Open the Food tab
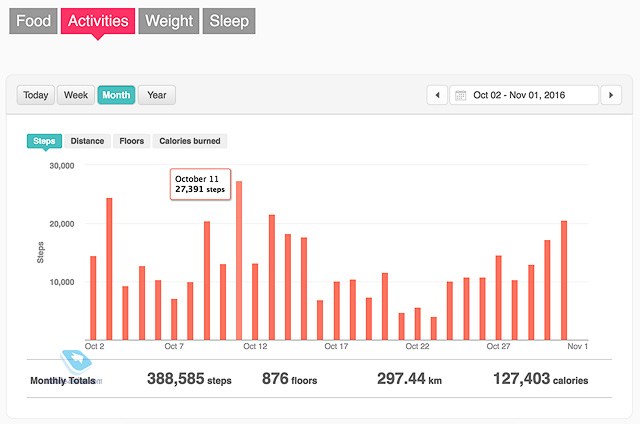The width and height of the screenshot is (640, 424). point(33,21)
